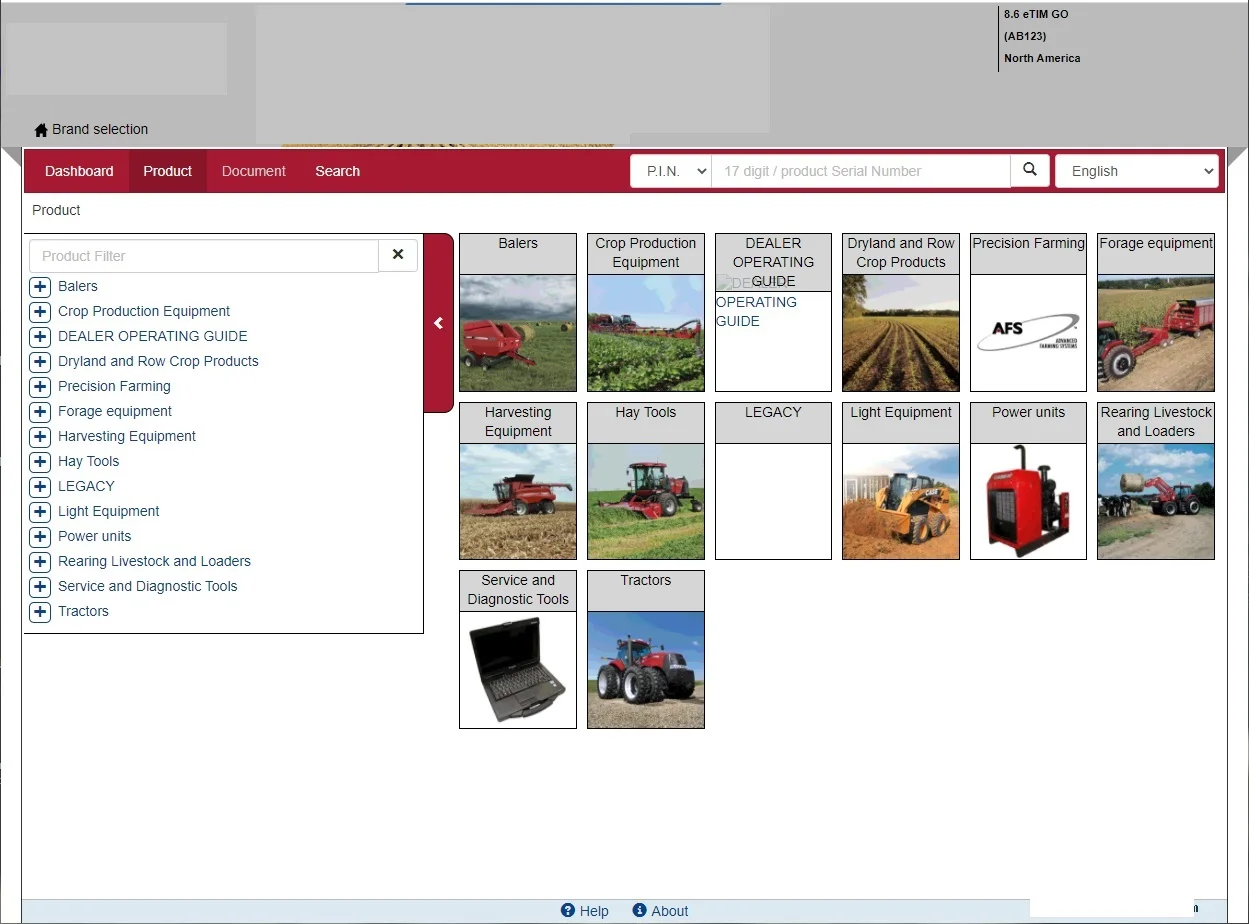Expand the Forage equipment tree node
This screenshot has height=924, width=1249.
(x=40, y=411)
